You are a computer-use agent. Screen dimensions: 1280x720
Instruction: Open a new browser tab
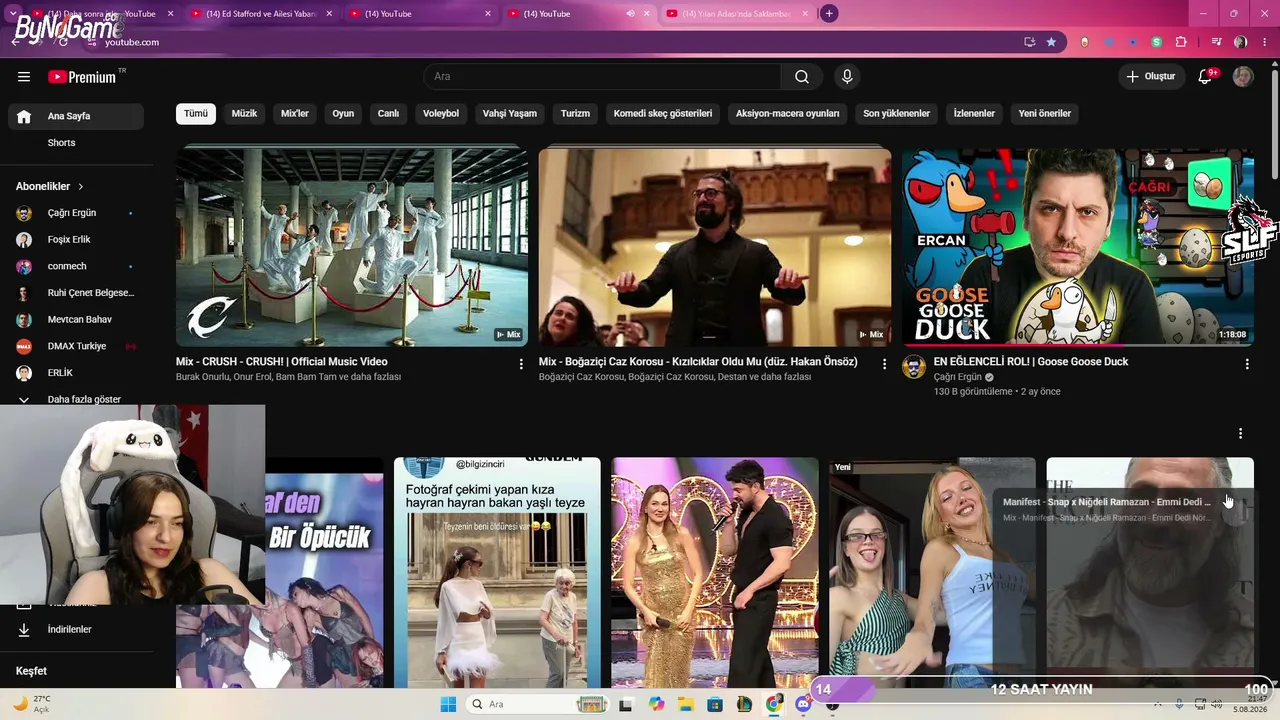point(829,14)
